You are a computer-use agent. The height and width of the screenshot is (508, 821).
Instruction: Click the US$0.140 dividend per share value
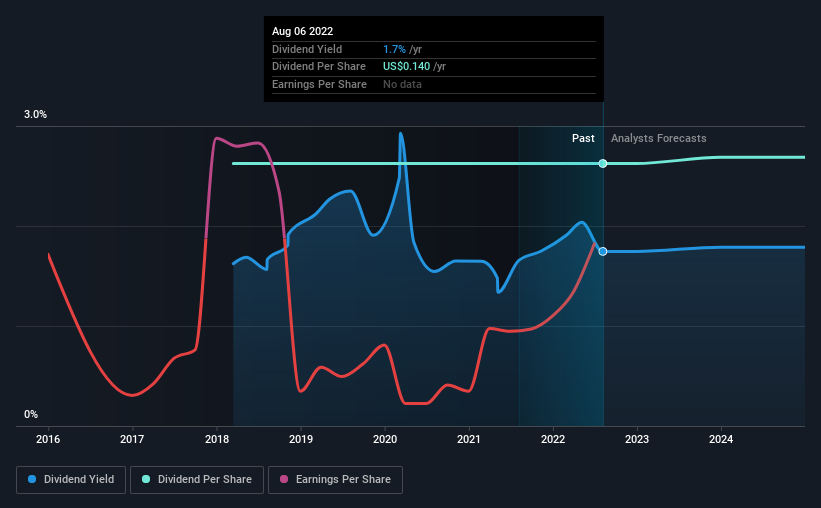click(406, 67)
